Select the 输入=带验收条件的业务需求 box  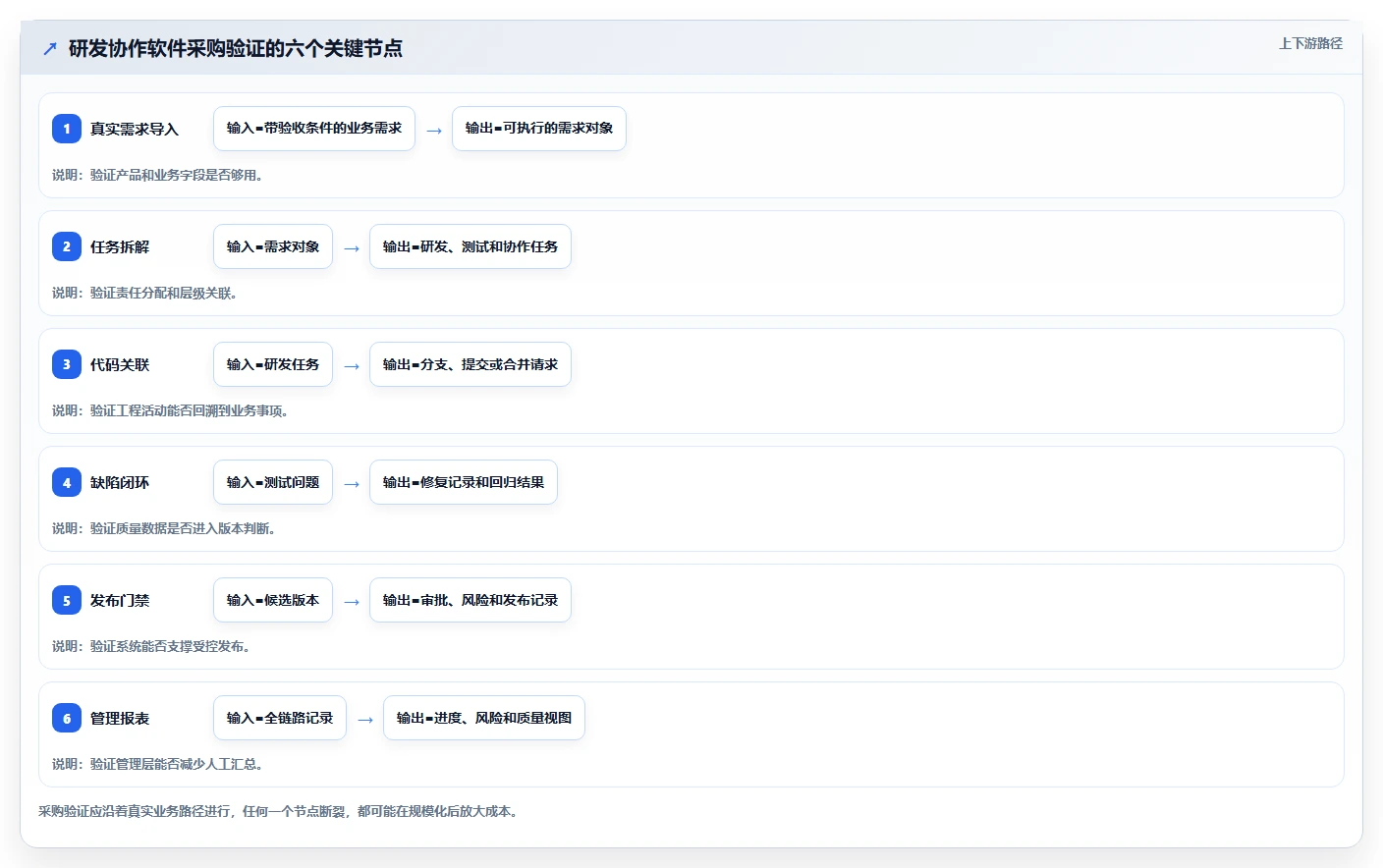pyautogui.click(x=314, y=129)
